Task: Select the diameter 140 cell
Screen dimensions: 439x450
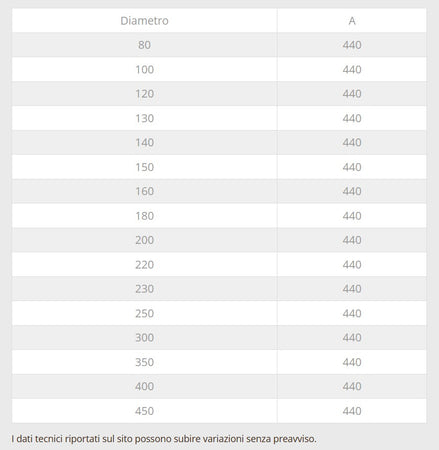Action: click(x=144, y=143)
